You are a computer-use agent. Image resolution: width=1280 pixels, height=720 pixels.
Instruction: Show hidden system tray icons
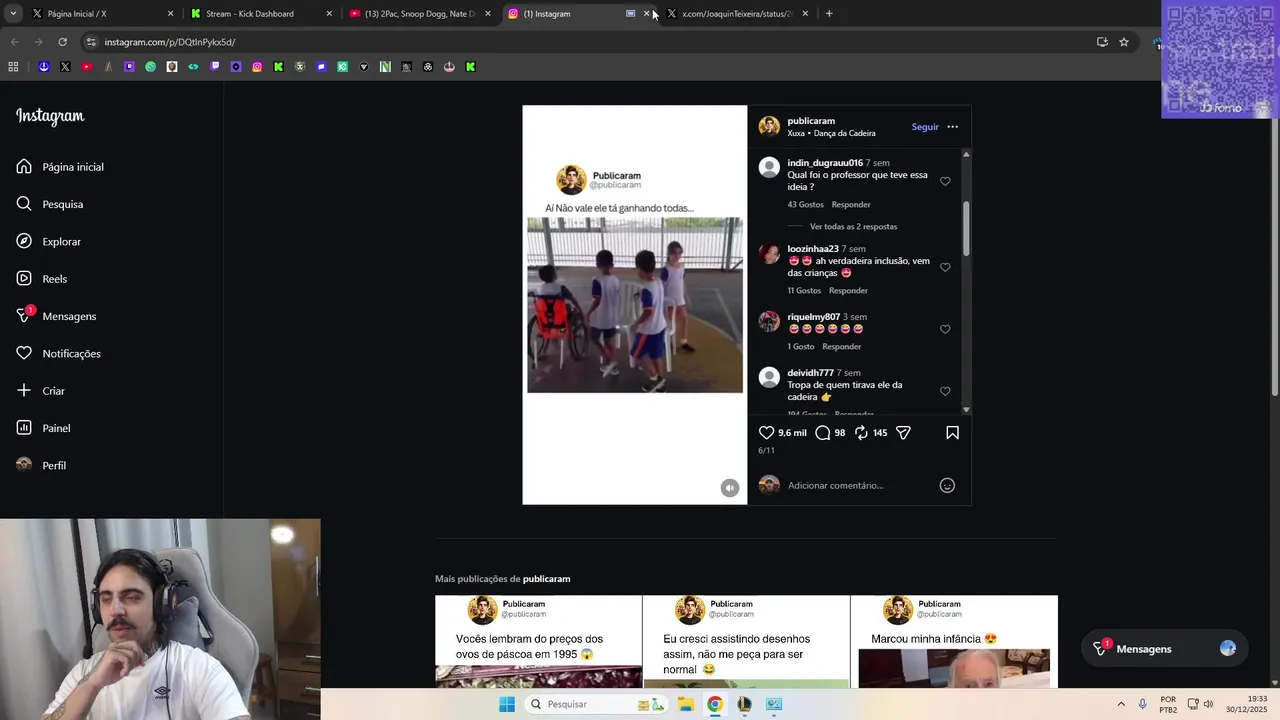(1121, 704)
